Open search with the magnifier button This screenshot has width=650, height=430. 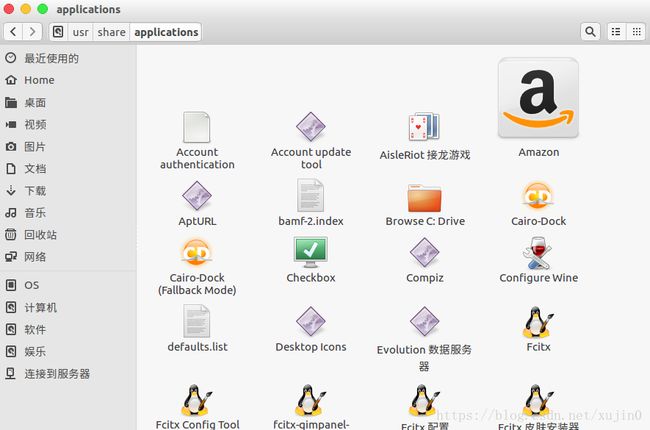[590, 32]
